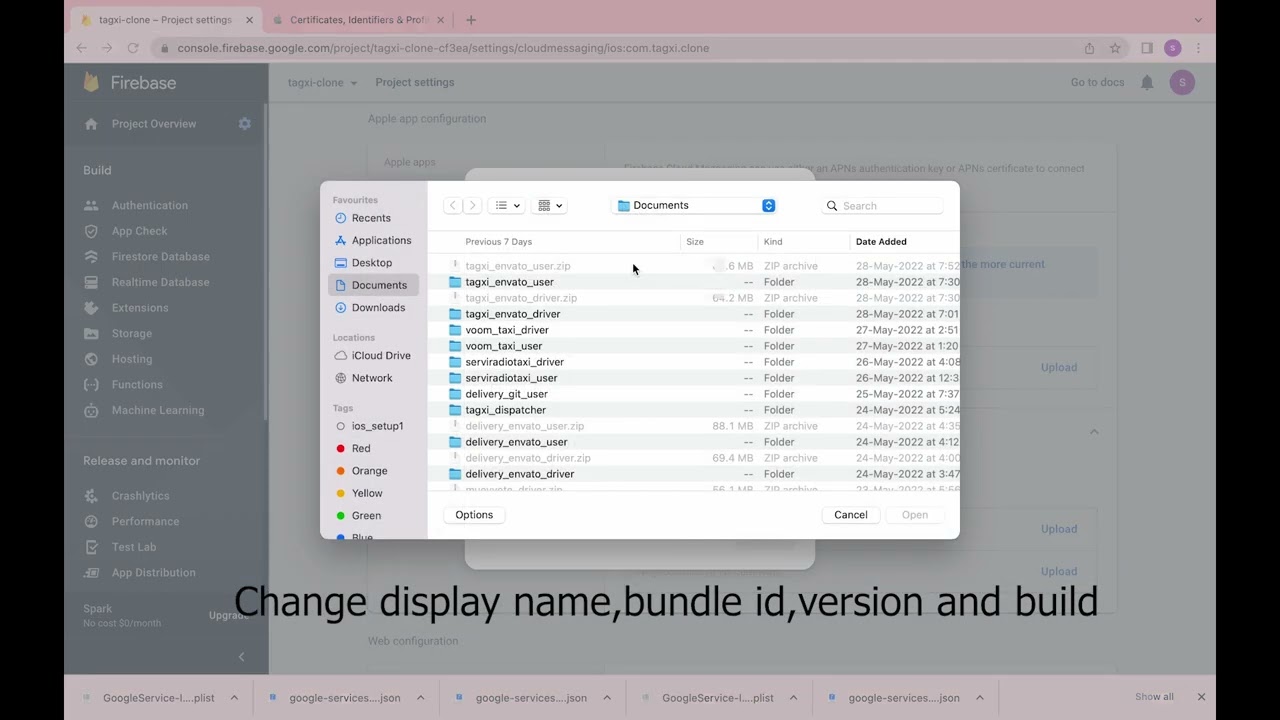Click the browser reload icon

click(133, 48)
